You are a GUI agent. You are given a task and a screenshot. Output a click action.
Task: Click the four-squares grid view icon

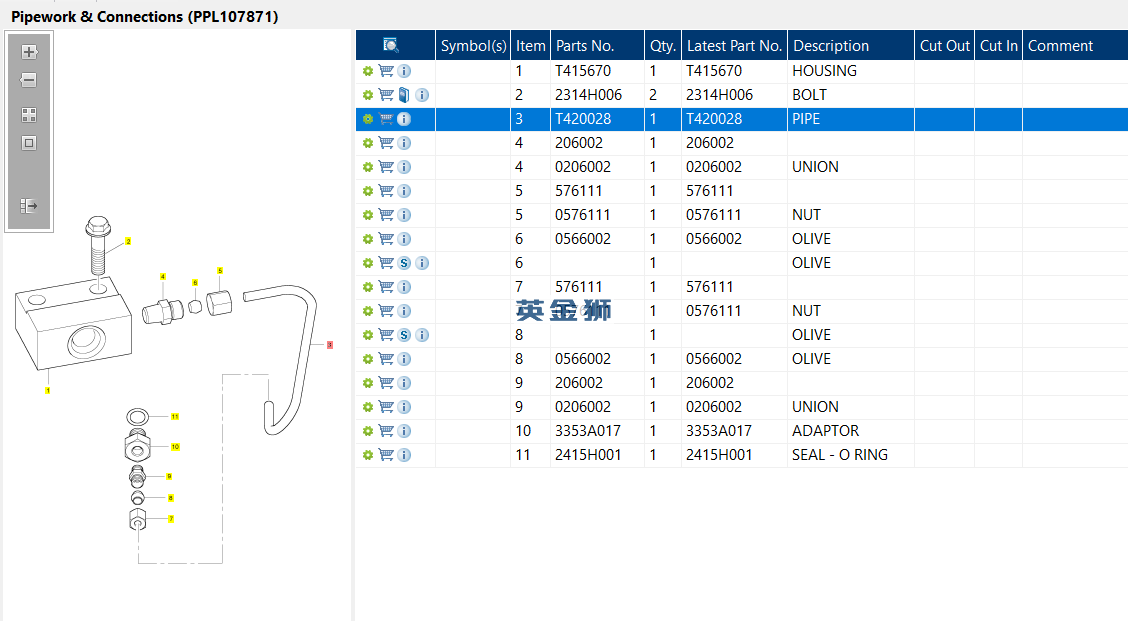tap(29, 115)
